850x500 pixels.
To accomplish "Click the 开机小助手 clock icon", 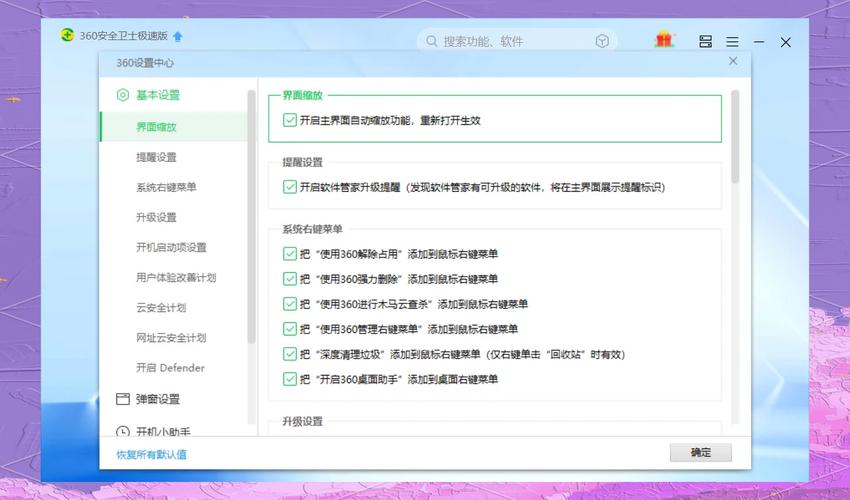I will [x=123, y=431].
